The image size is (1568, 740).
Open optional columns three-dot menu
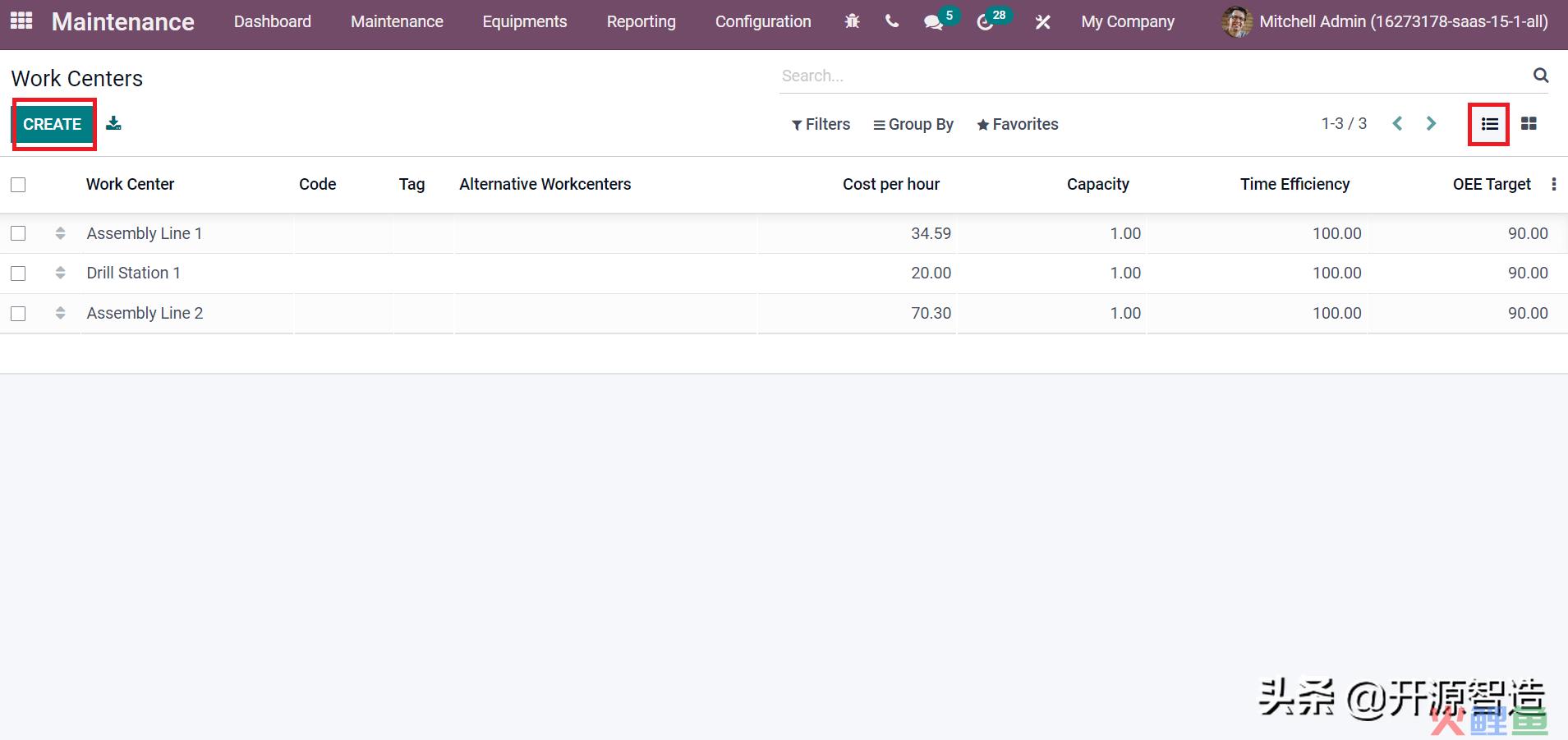pos(1553,184)
